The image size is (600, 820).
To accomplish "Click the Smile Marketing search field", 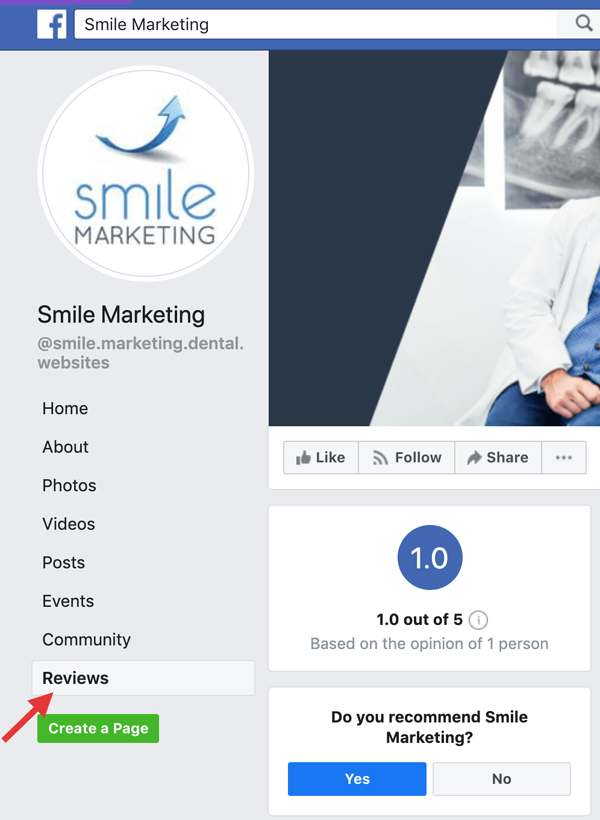I will pos(315,24).
